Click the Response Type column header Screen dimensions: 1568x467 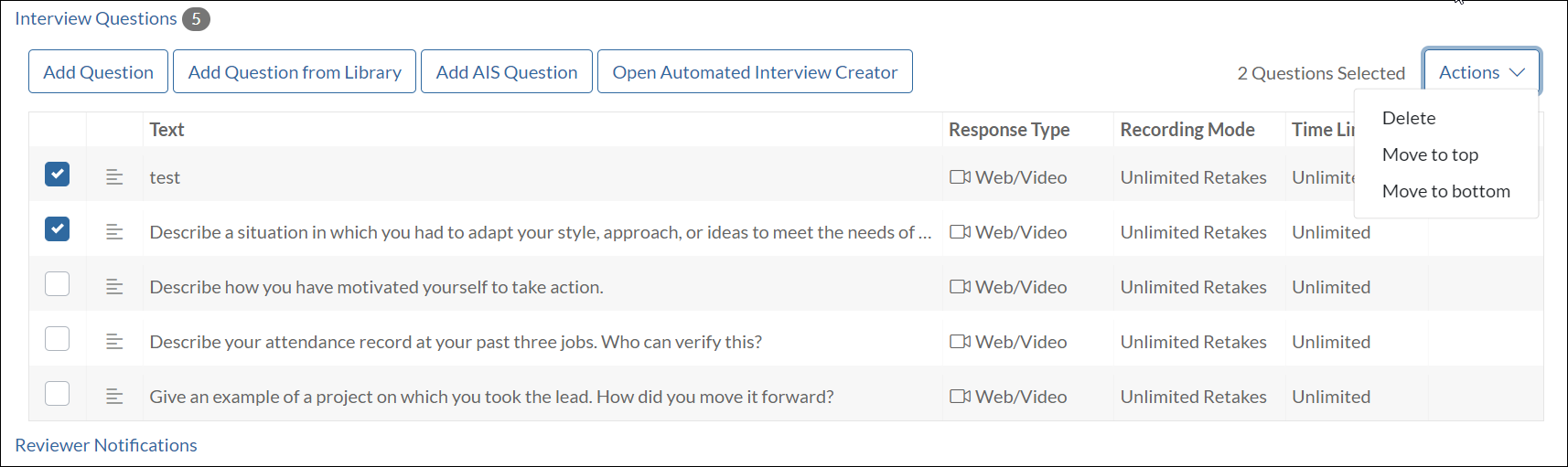(1009, 130)
